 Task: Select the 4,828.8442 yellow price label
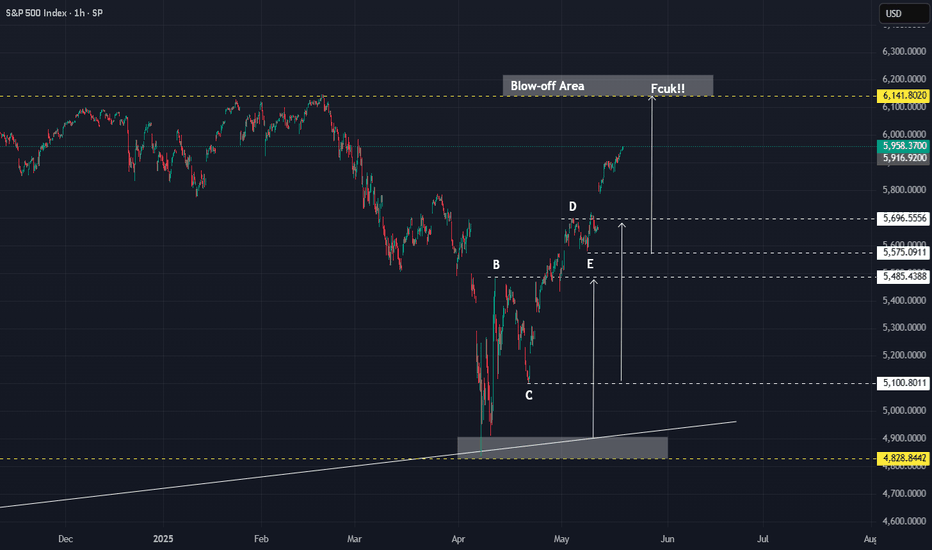pyautogui.click(x=904, y=458)
